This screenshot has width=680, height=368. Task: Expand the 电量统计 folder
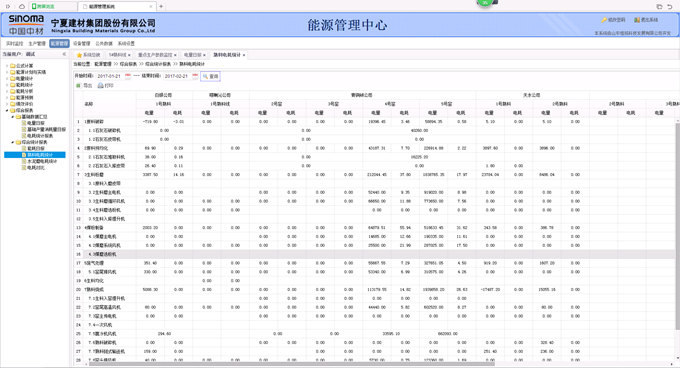[7, 78]
